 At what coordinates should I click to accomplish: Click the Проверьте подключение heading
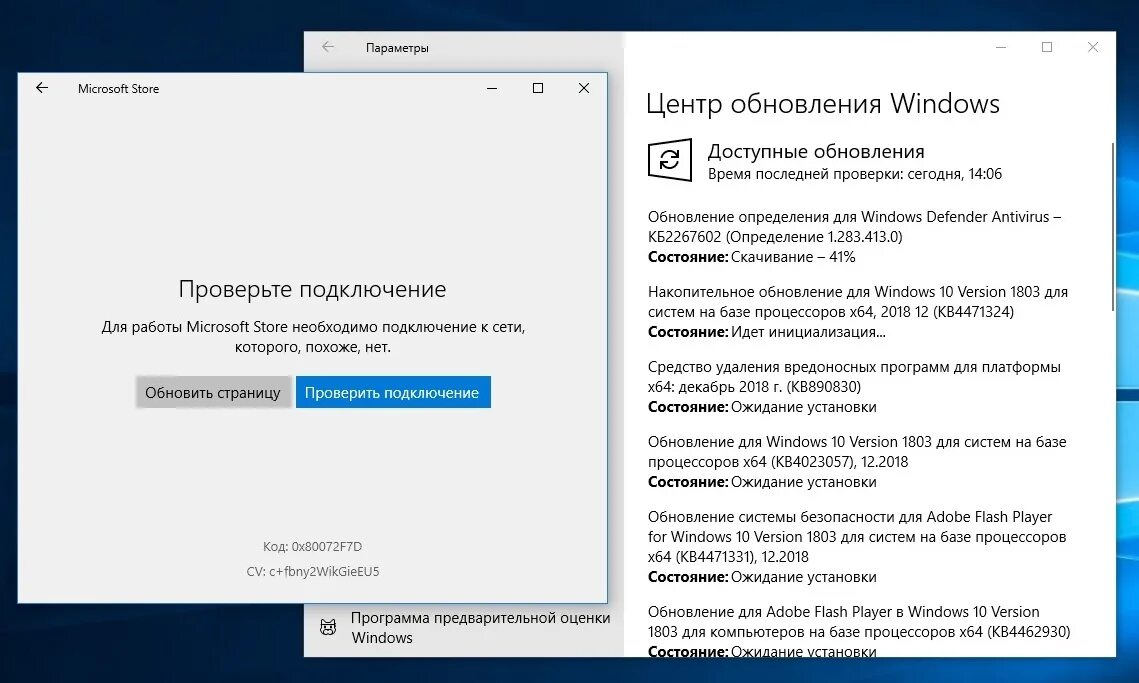tap(312, 289)
